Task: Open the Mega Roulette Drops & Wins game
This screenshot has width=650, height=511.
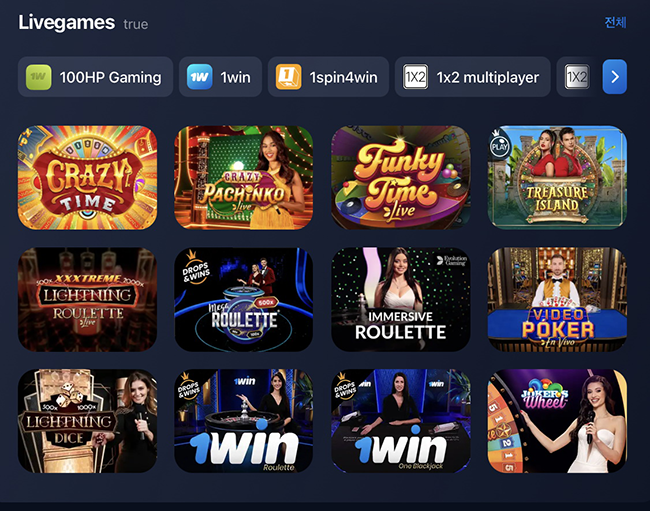Action: point(244,300)
